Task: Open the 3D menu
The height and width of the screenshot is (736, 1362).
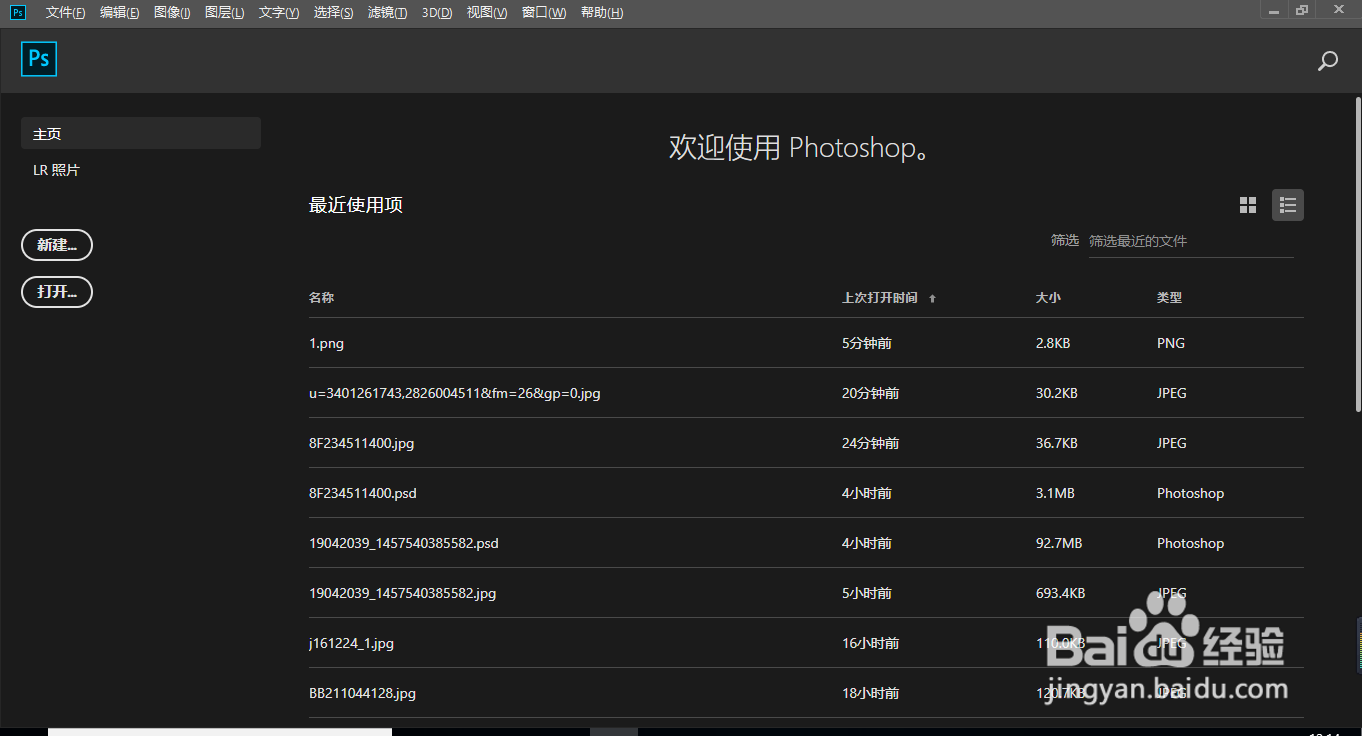Action: (x=436, y=12)
